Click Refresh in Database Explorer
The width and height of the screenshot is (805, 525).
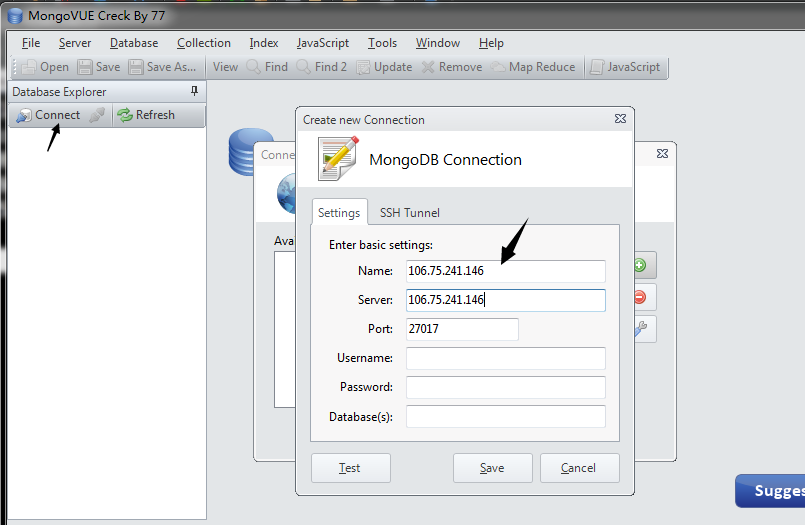(146, 115)
